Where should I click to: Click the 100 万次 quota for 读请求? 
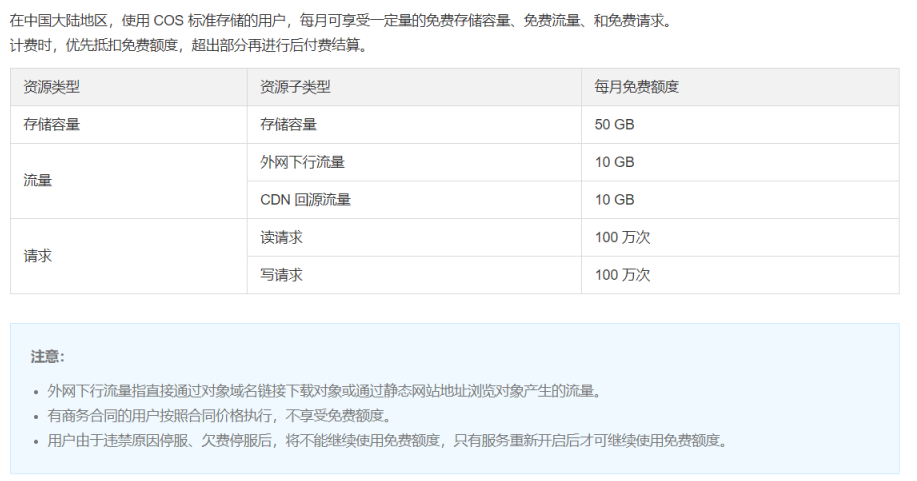click(622, 237)
